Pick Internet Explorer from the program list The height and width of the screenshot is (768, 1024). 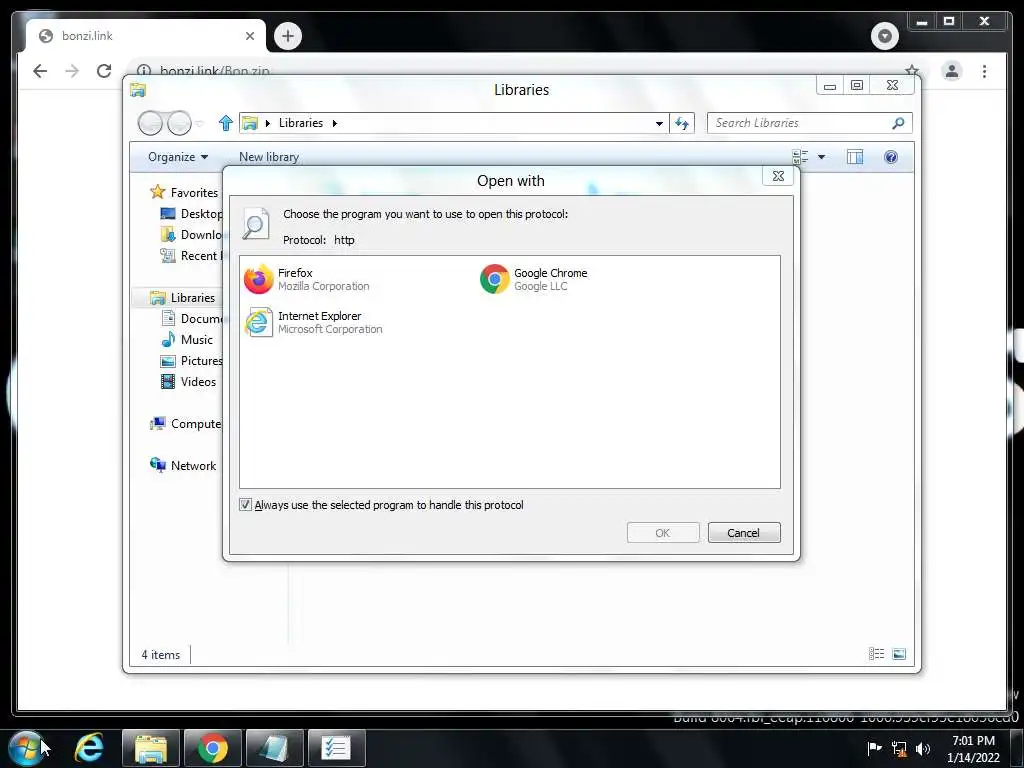tap(313, 323)
